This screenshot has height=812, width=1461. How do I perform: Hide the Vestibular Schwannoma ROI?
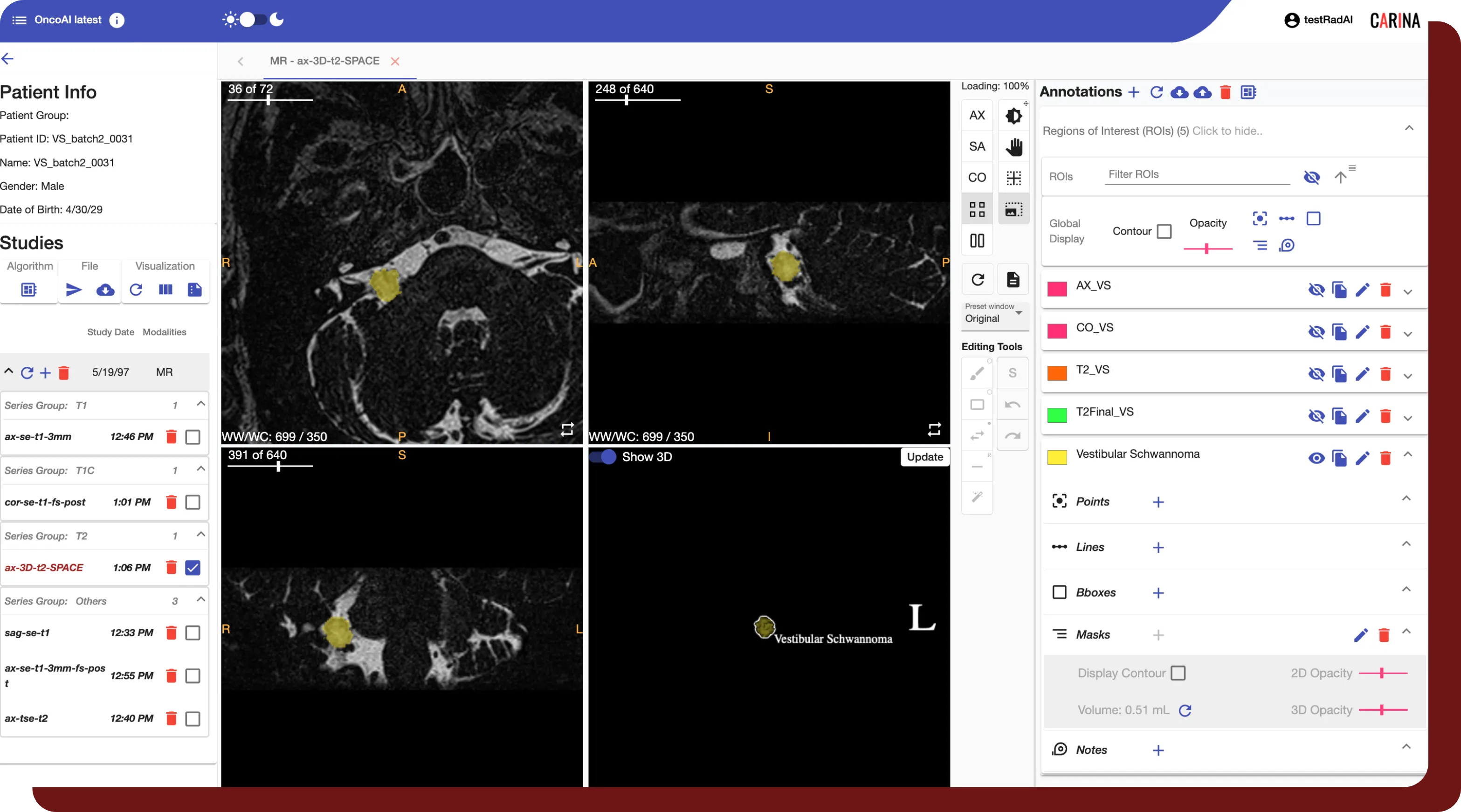(1317, 459)
